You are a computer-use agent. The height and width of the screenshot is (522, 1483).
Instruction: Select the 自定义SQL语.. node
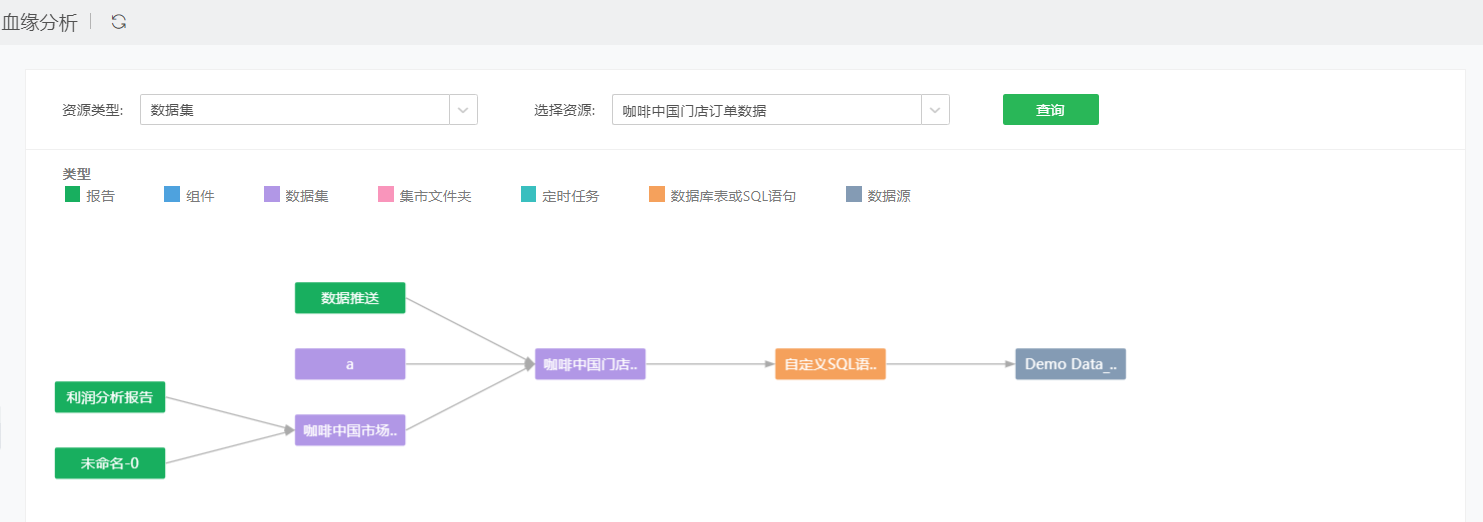(830, 364)
